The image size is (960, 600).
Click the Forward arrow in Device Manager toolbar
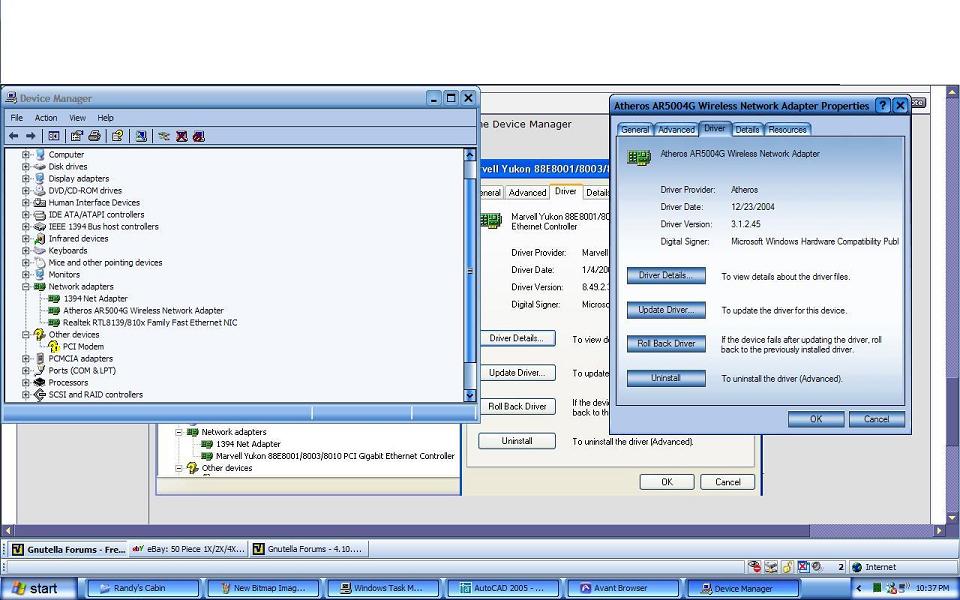[31, 136]
